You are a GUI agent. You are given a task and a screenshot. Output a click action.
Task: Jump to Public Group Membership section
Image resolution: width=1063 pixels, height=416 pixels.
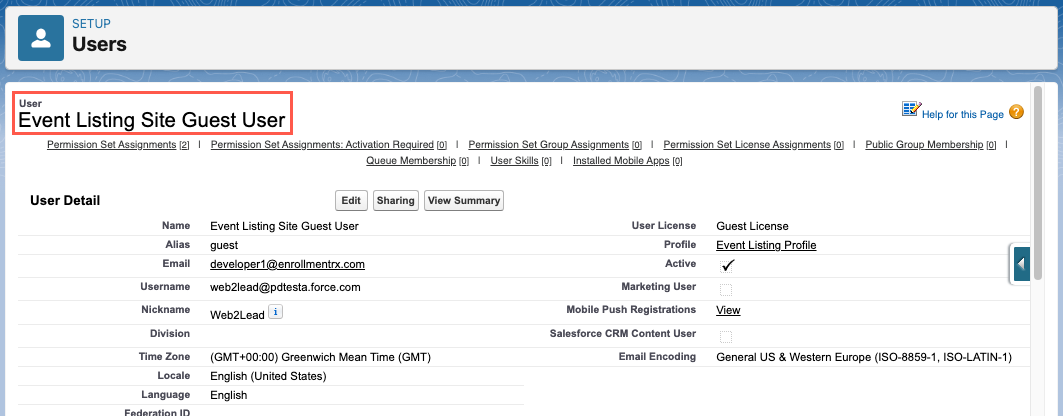(x=924, y=145)
